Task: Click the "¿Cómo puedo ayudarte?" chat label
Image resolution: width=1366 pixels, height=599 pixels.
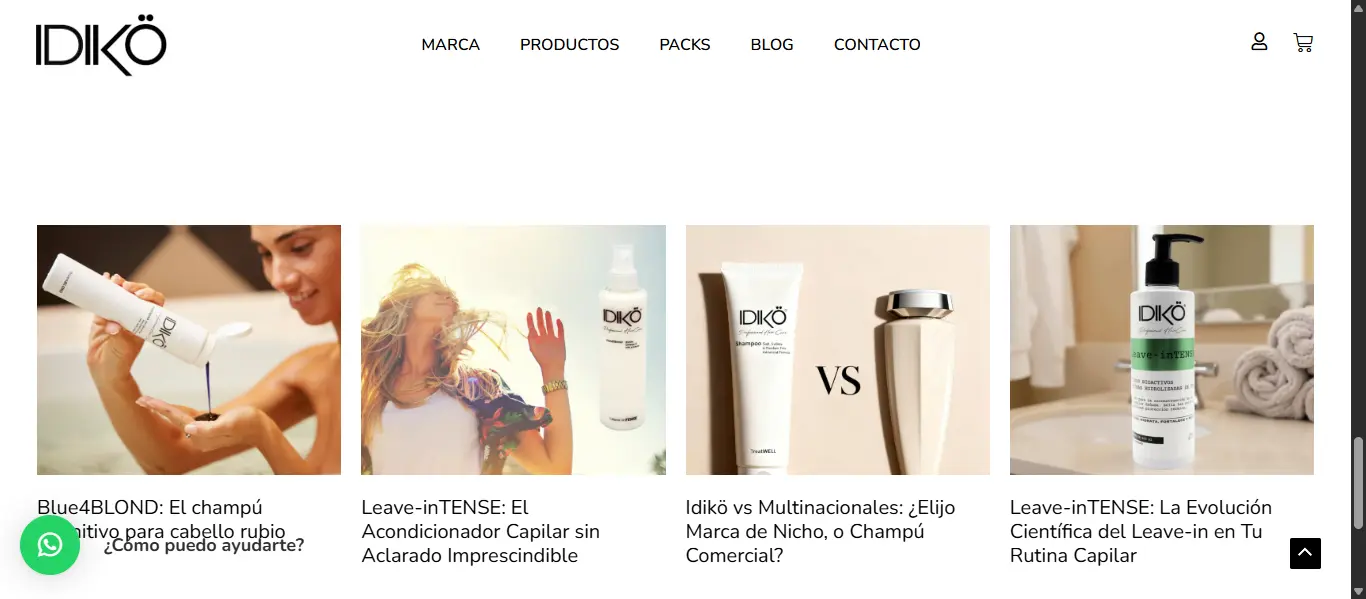Action: coord(204,545)
